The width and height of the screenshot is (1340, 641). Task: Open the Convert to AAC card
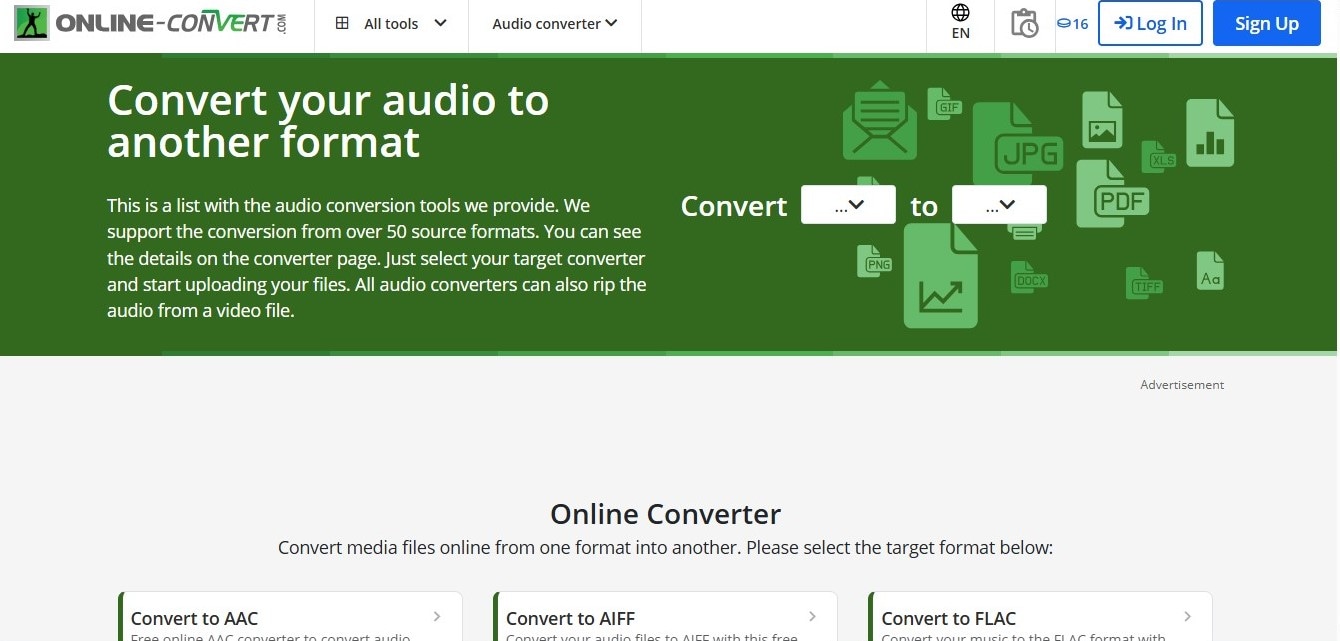[x=290, y=617]
